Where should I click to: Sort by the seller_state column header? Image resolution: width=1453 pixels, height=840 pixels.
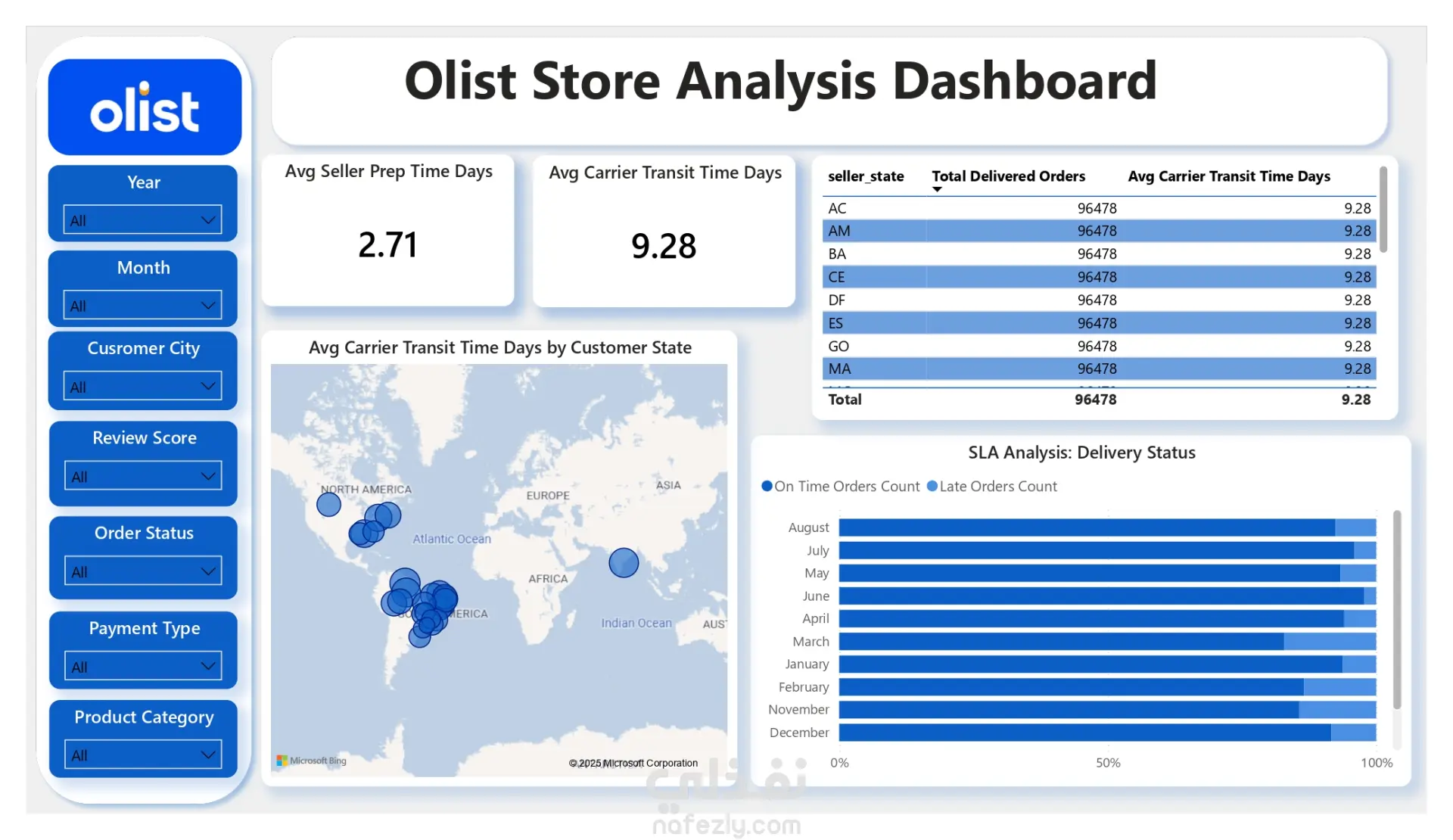[x=865, y=176]
